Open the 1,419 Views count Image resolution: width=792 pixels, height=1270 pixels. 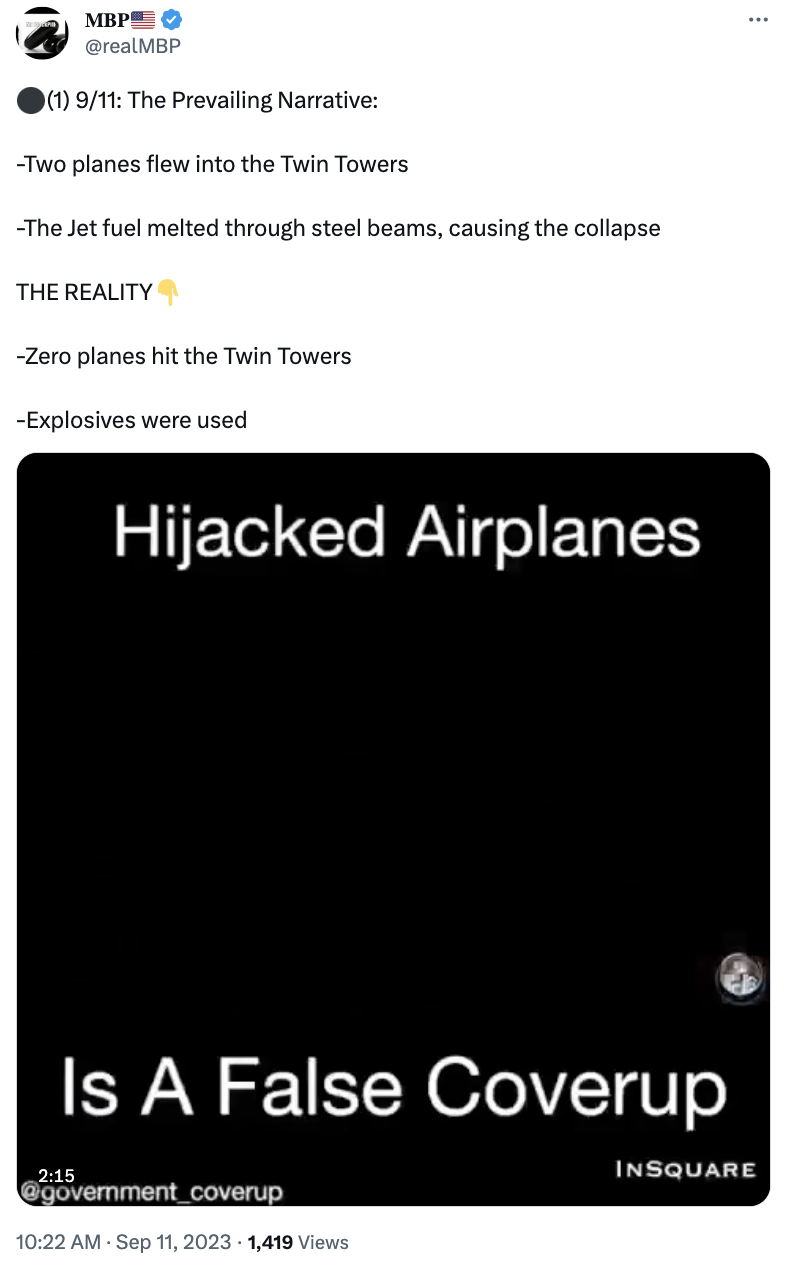point(298,1242)
